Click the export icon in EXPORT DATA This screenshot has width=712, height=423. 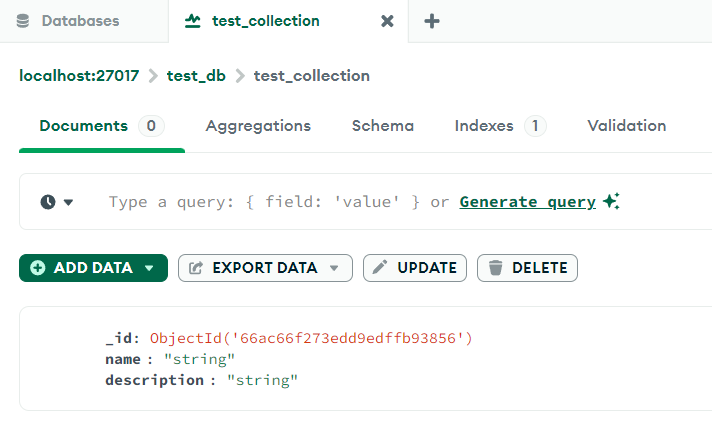(x=196, y=268)
